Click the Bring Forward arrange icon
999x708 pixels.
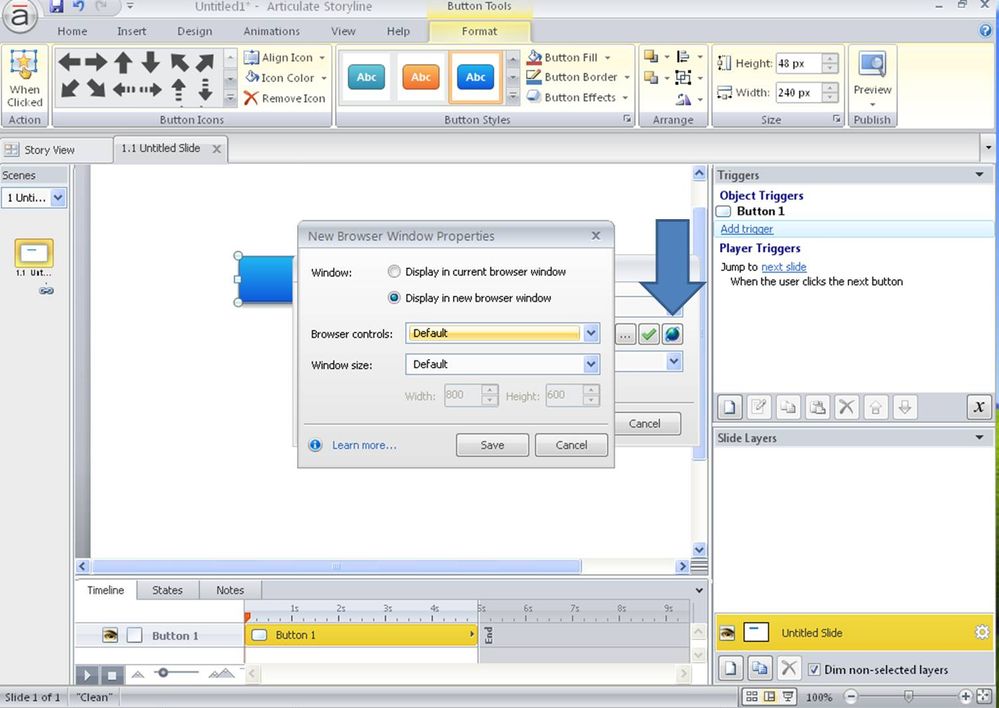pyautogui.click(x=650, y=57)
